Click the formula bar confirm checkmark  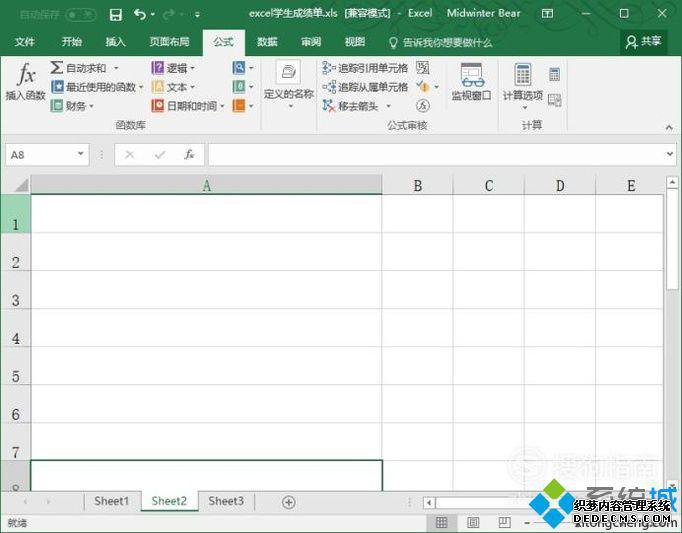(160, 154)
